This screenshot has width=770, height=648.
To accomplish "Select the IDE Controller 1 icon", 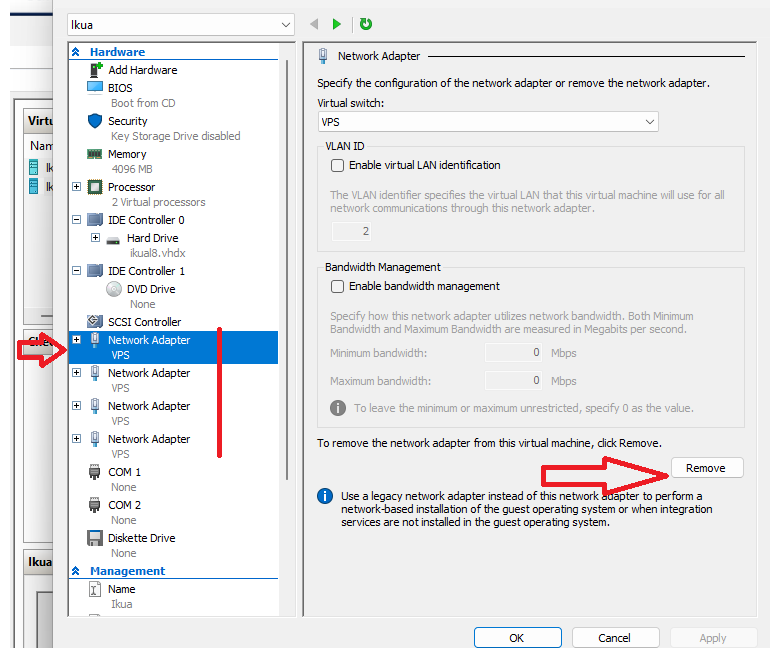I will pos(95,271).
